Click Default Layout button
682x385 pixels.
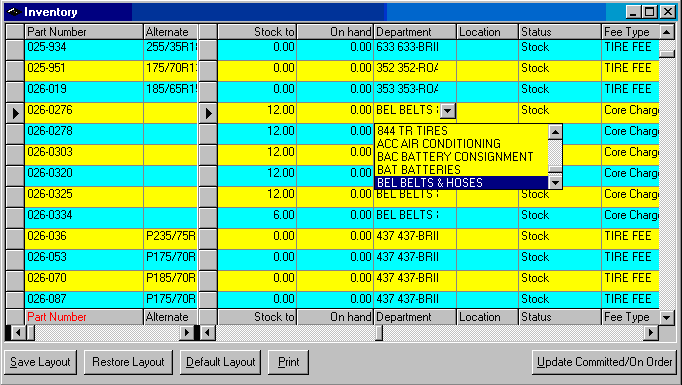221,362
